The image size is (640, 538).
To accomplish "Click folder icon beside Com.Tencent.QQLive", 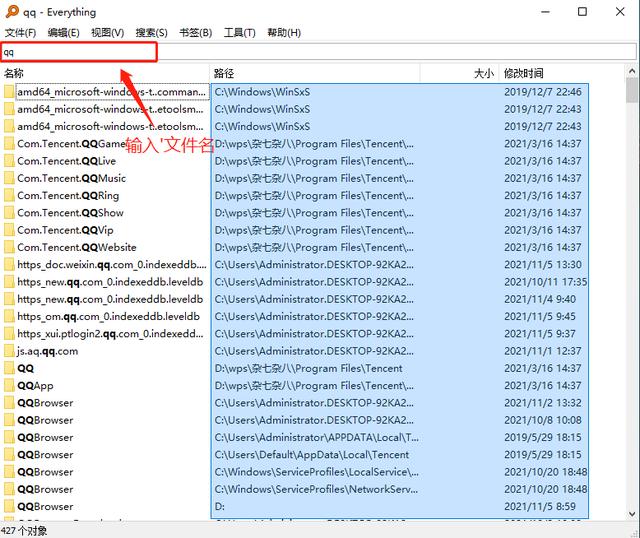I will [9, 161].
